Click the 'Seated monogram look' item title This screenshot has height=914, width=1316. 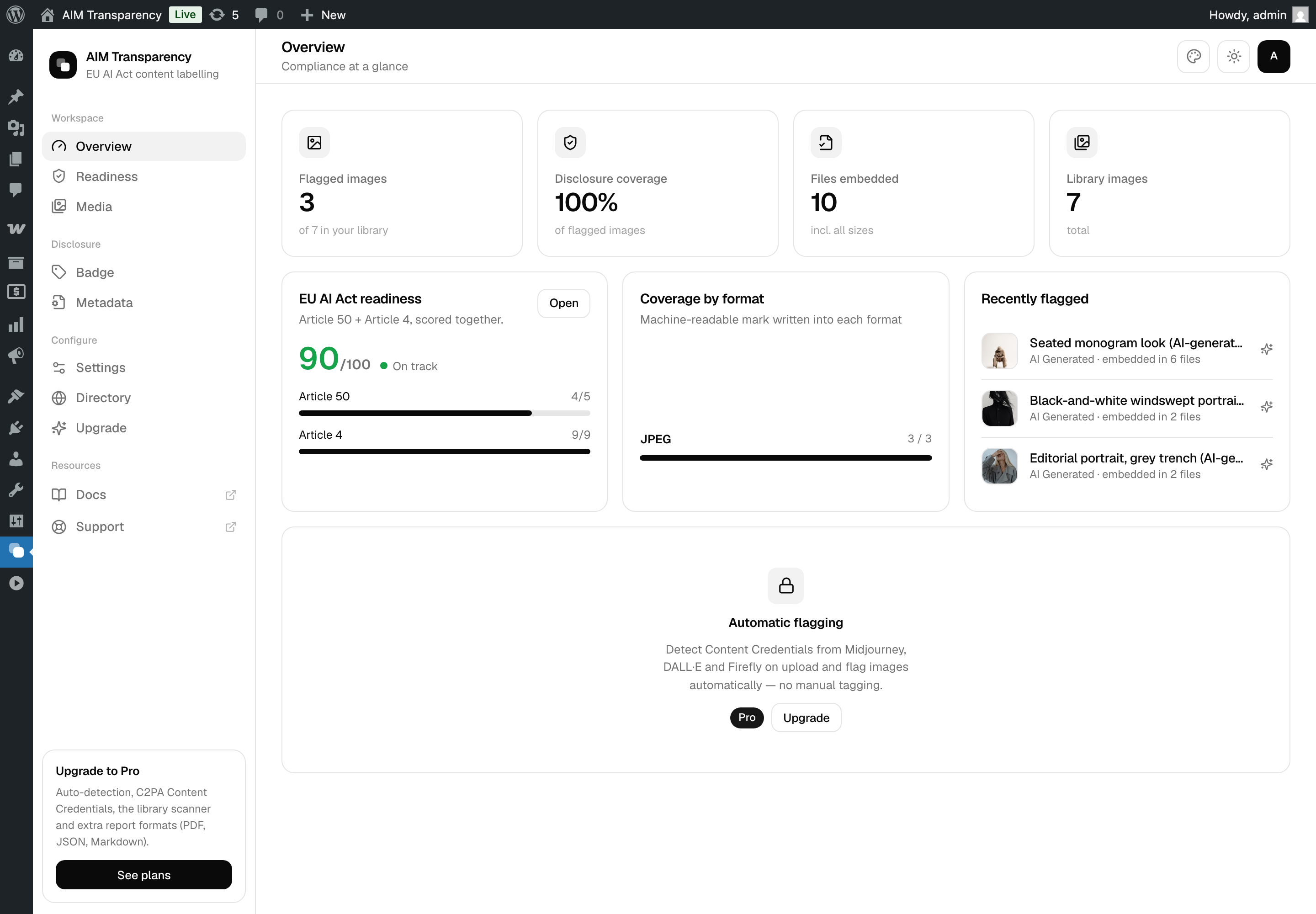click(x=1136, y=342)
